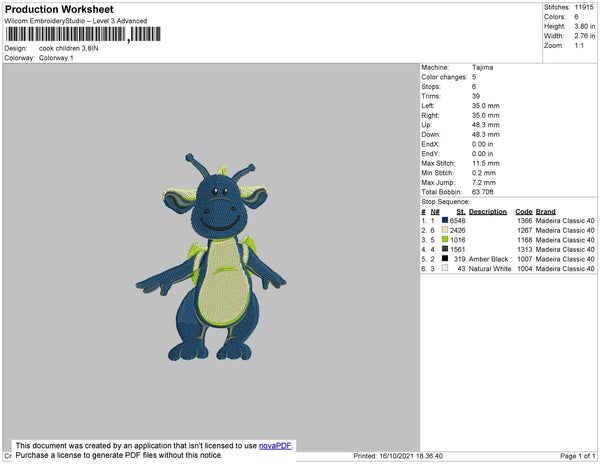Choose the Amber Black color swatch

[445, 259]
